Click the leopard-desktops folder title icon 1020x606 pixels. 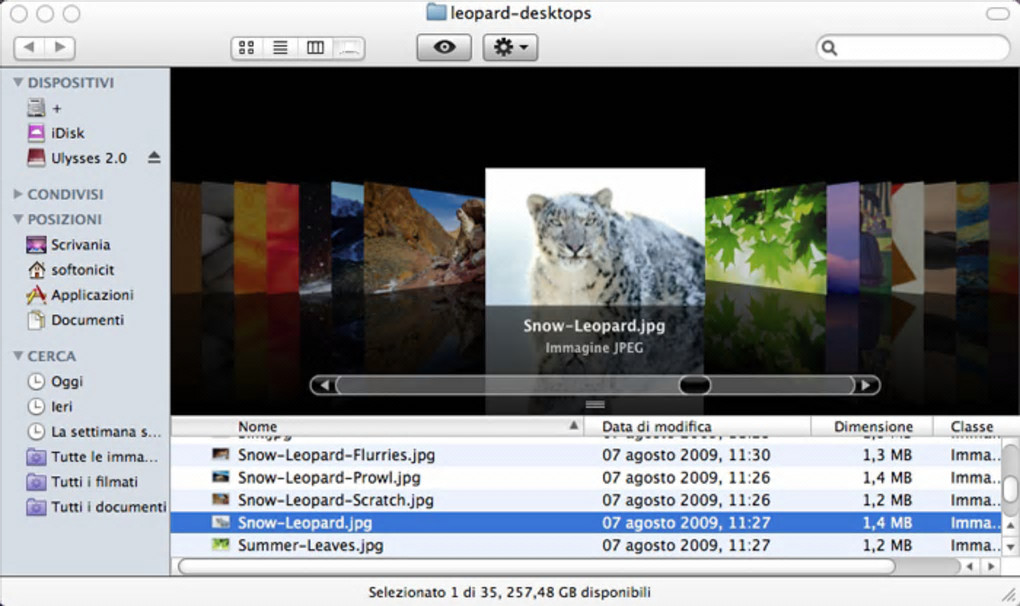pos(436,12)
